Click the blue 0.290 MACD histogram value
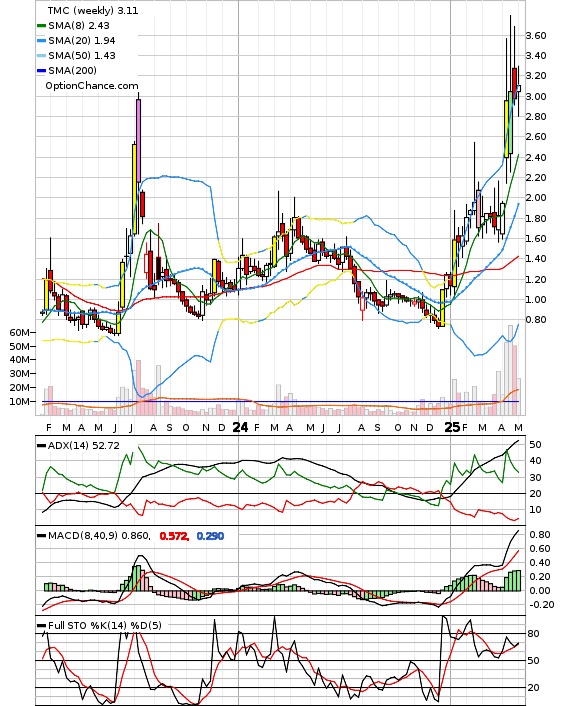566x706 pixels. pos(210,536)
